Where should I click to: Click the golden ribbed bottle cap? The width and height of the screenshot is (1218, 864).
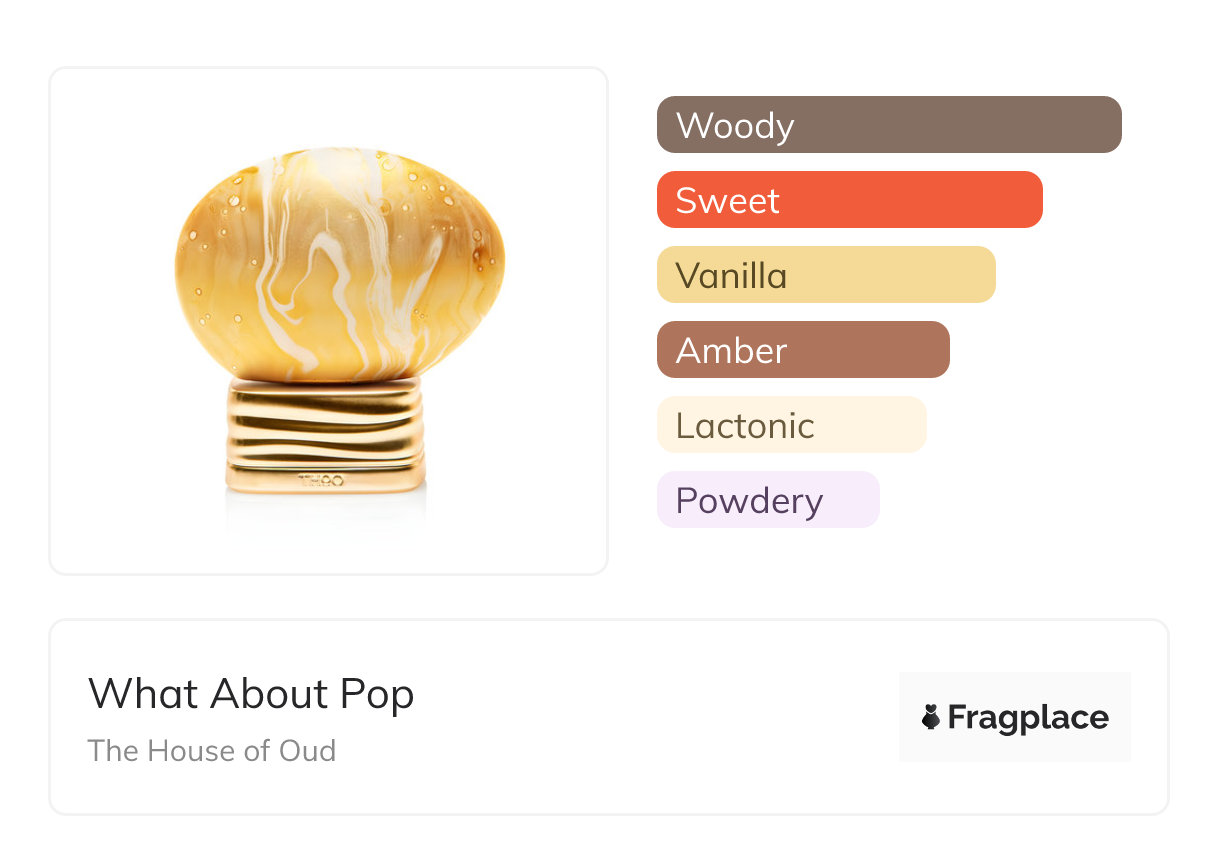coord(327,435)
